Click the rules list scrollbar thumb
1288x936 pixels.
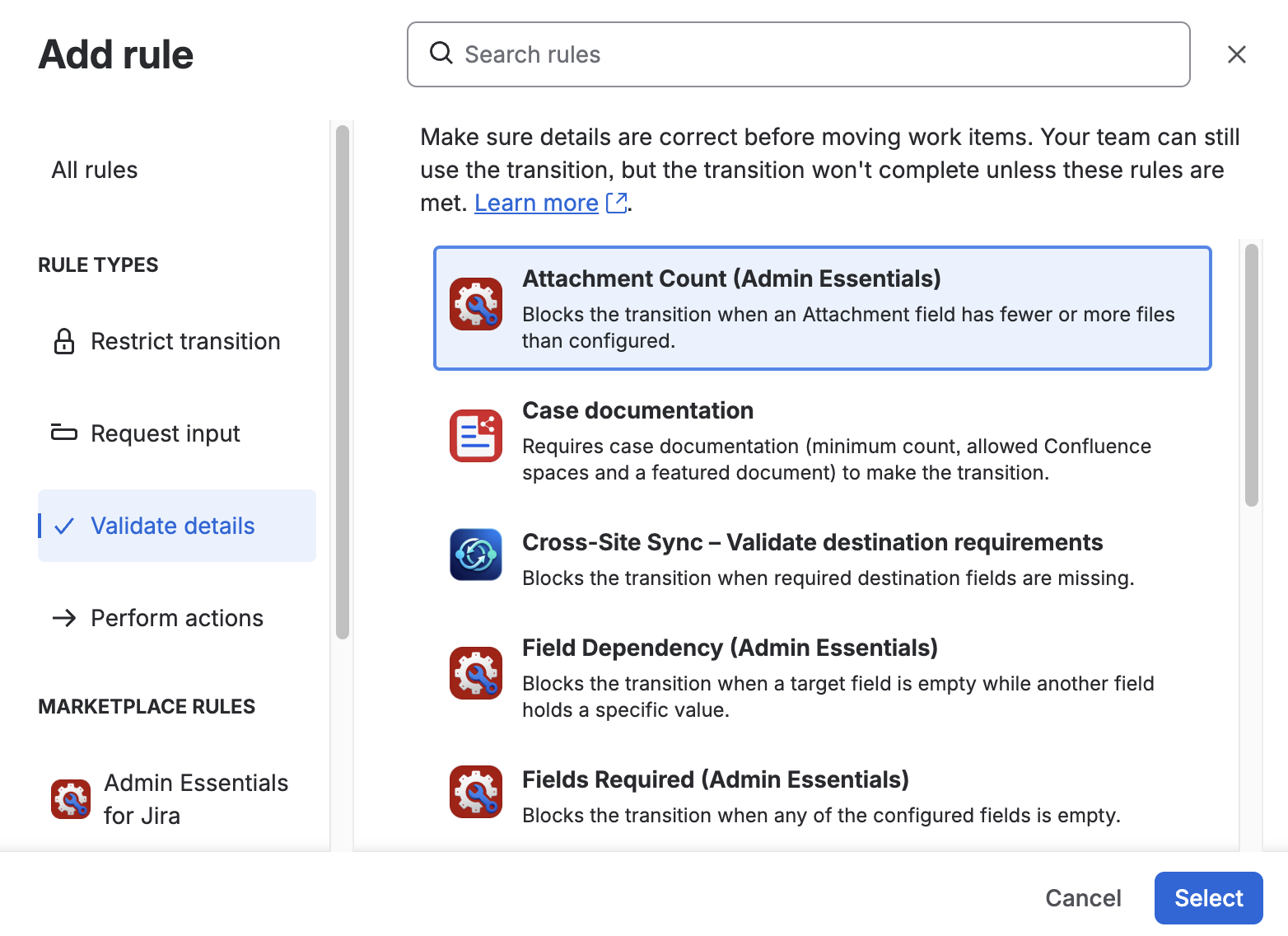1252,375
